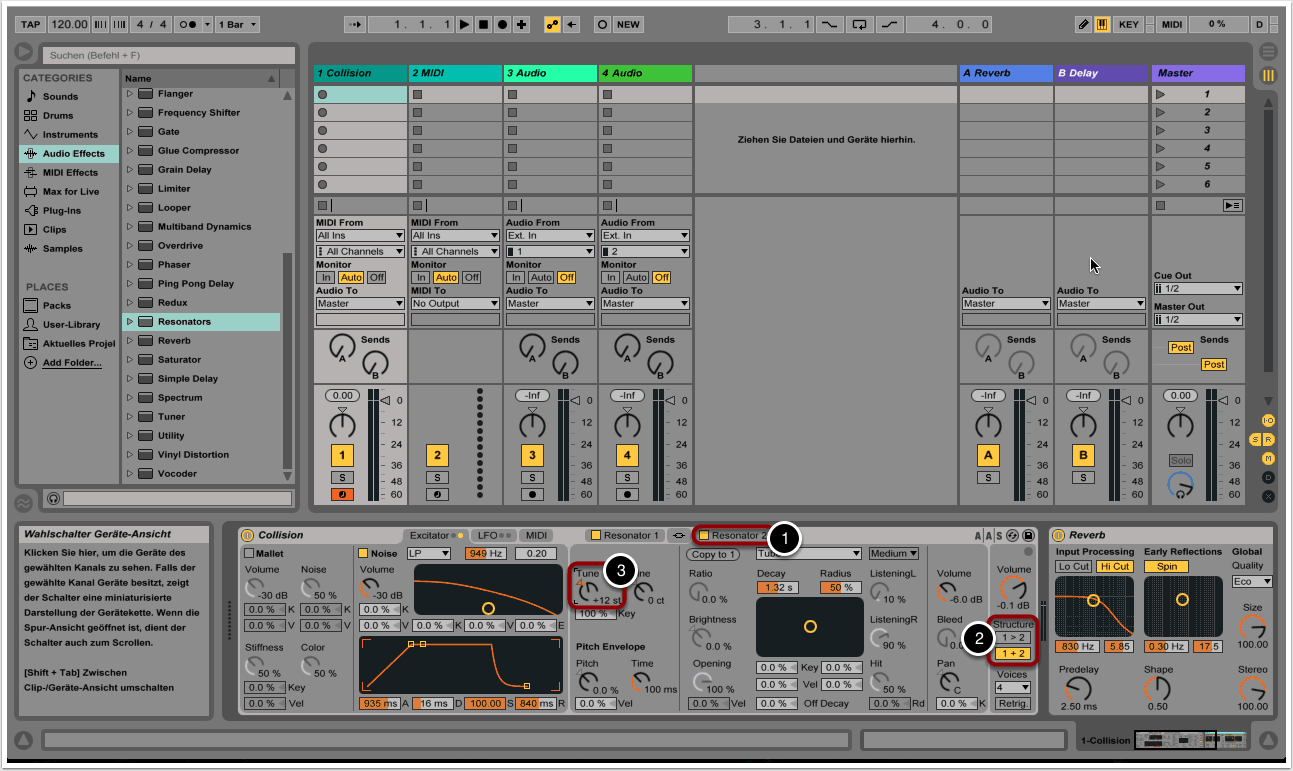Click the Resonator Tune knob

(588, 591)
